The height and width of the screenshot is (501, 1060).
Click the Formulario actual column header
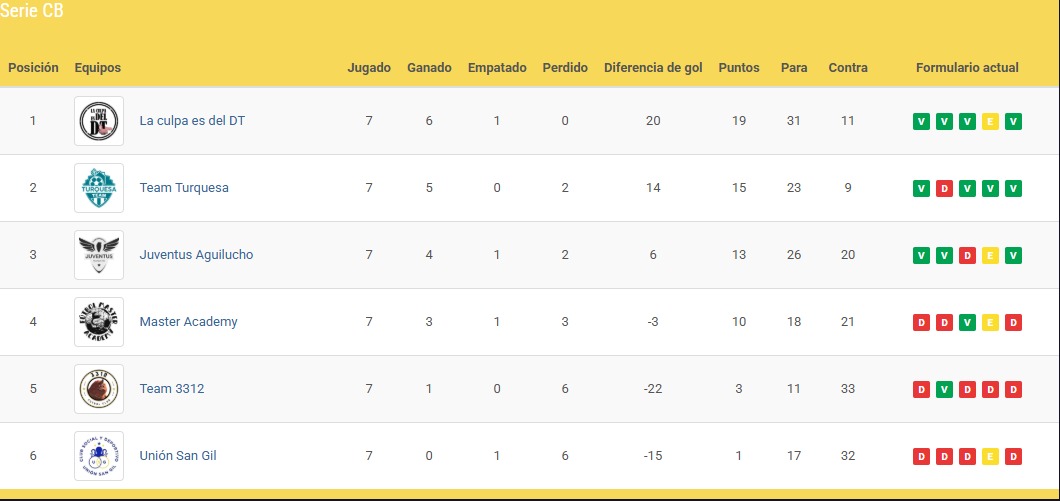pos(967,68)
